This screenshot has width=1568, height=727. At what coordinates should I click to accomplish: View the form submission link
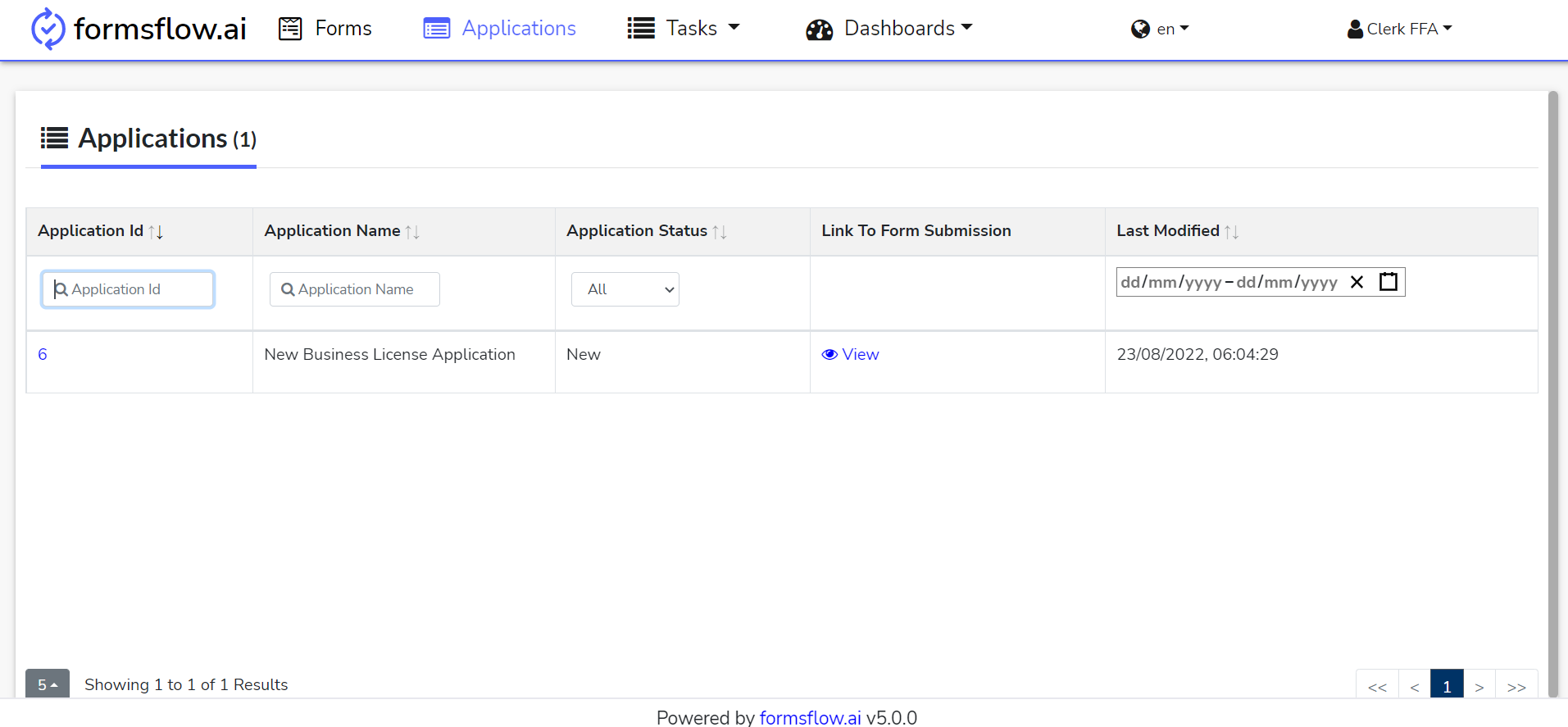coord(851,354)
